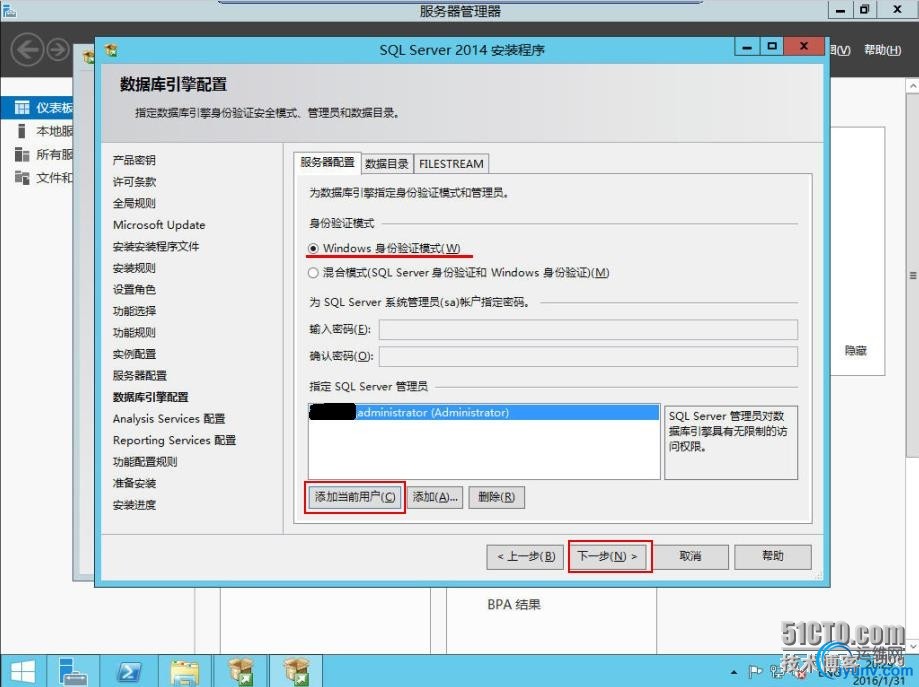Click the 添加当前用户(C) button
The height and width of the screenshot is (687, 919).
tap(355, 497)
